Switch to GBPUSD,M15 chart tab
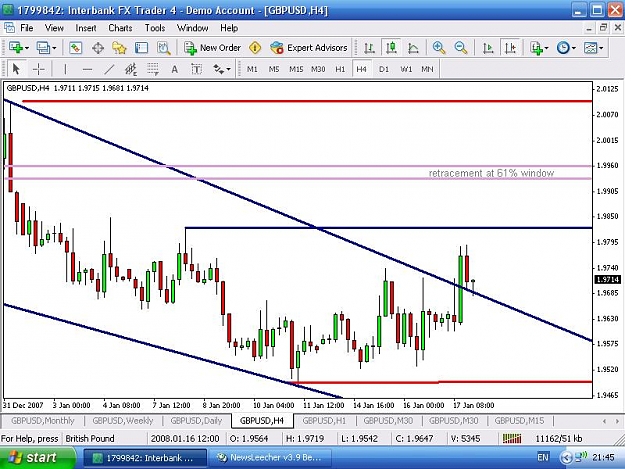The height and width of the screenshot is (469, 625). point(519,421)
